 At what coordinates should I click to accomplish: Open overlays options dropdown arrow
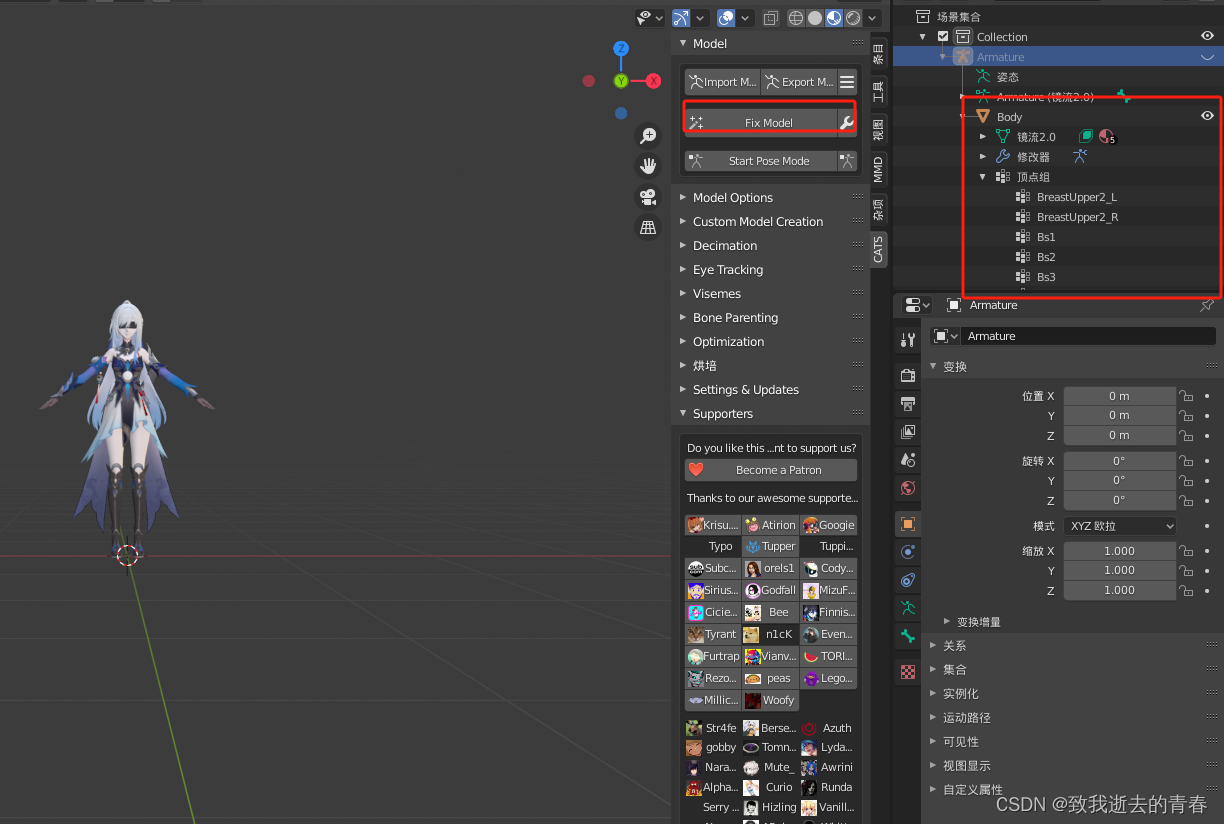[x=746, y=18]
